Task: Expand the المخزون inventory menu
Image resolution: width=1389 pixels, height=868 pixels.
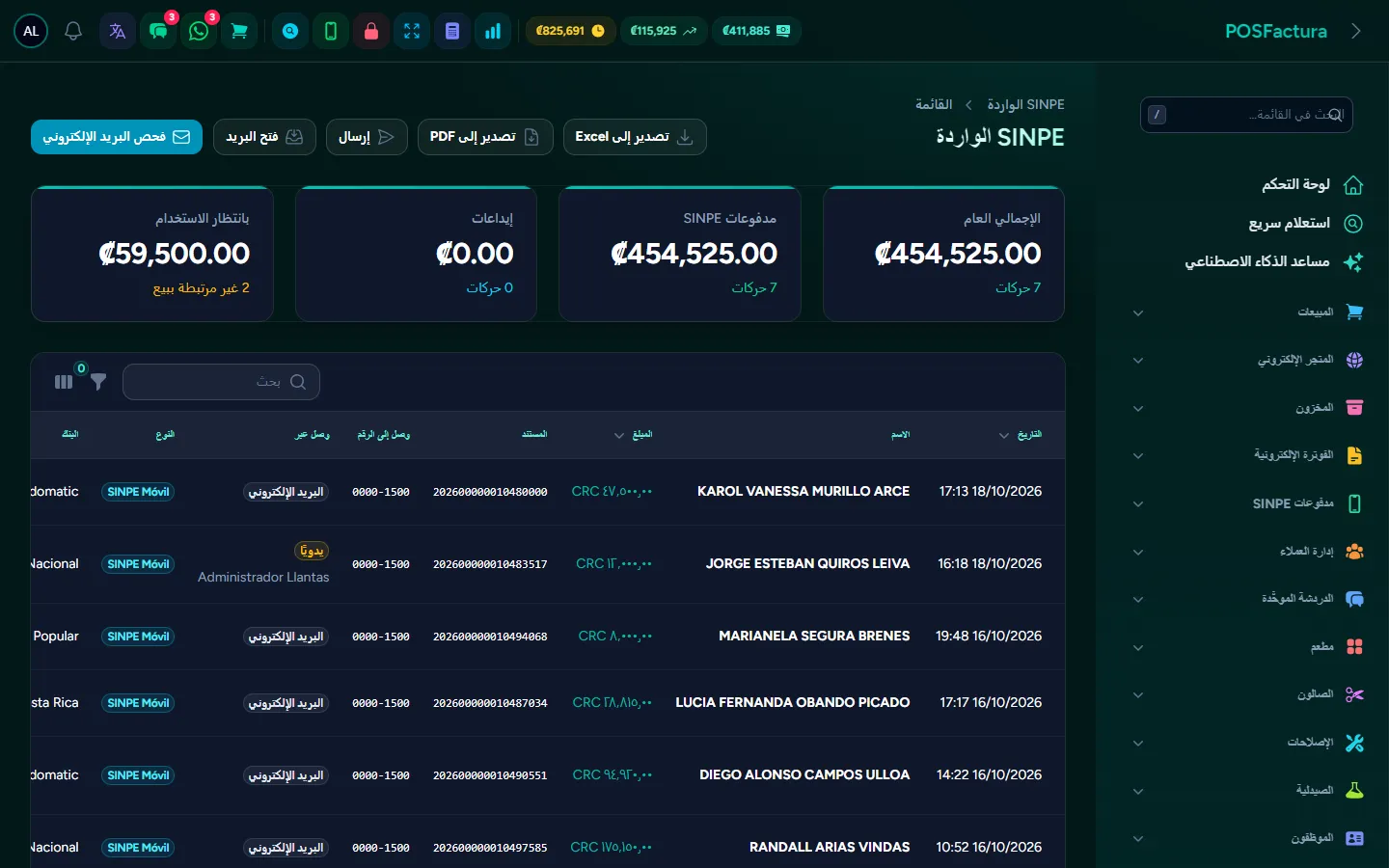Action: pos(1248,408)
